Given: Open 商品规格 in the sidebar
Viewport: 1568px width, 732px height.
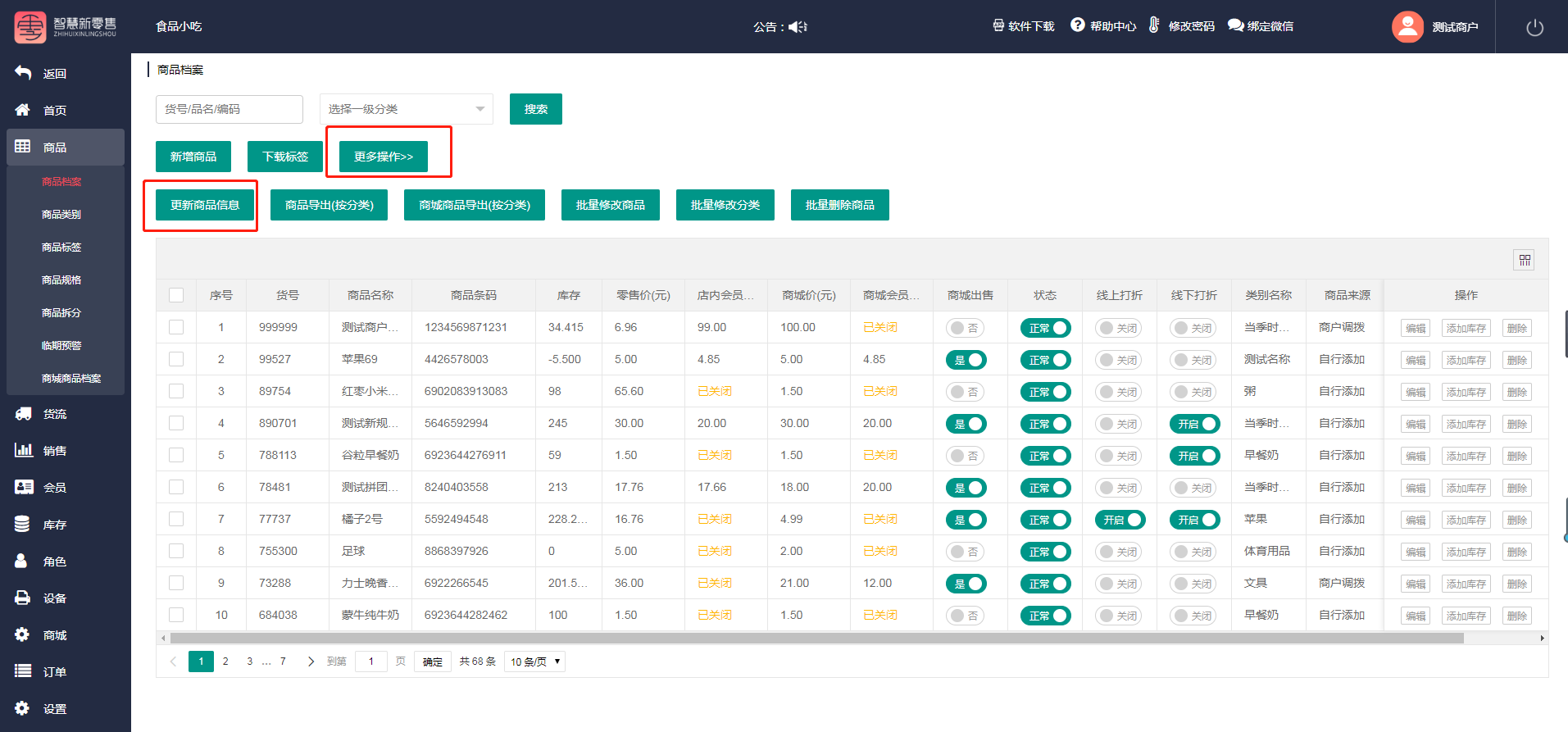Looking at the screenshot, I should (61, 280).
